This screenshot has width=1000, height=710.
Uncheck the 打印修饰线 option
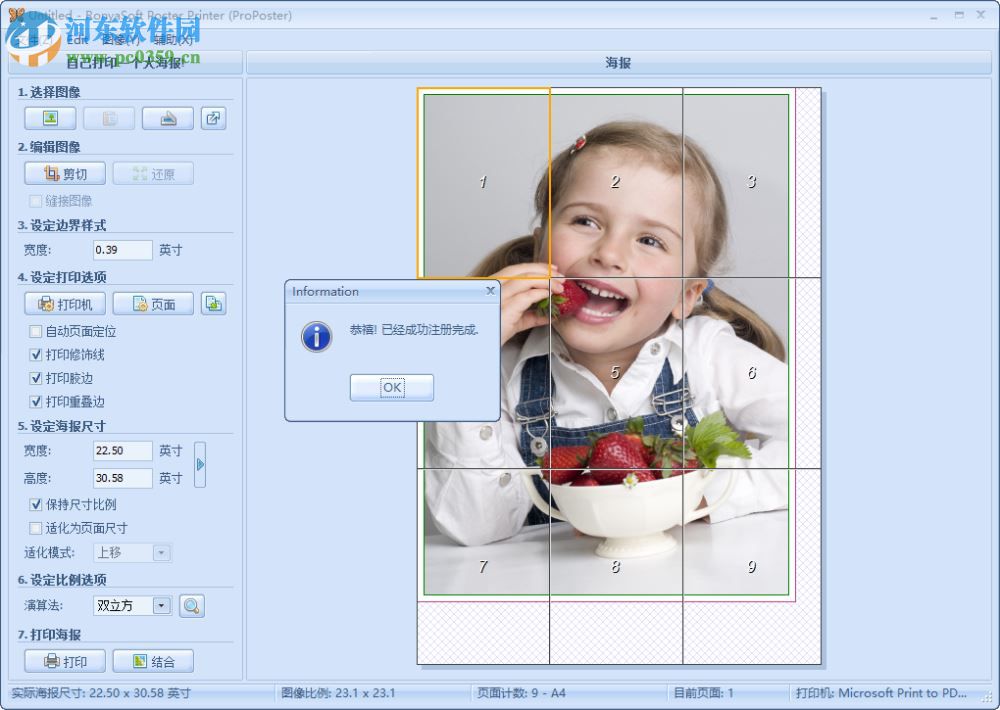click(x=36, y=354)
